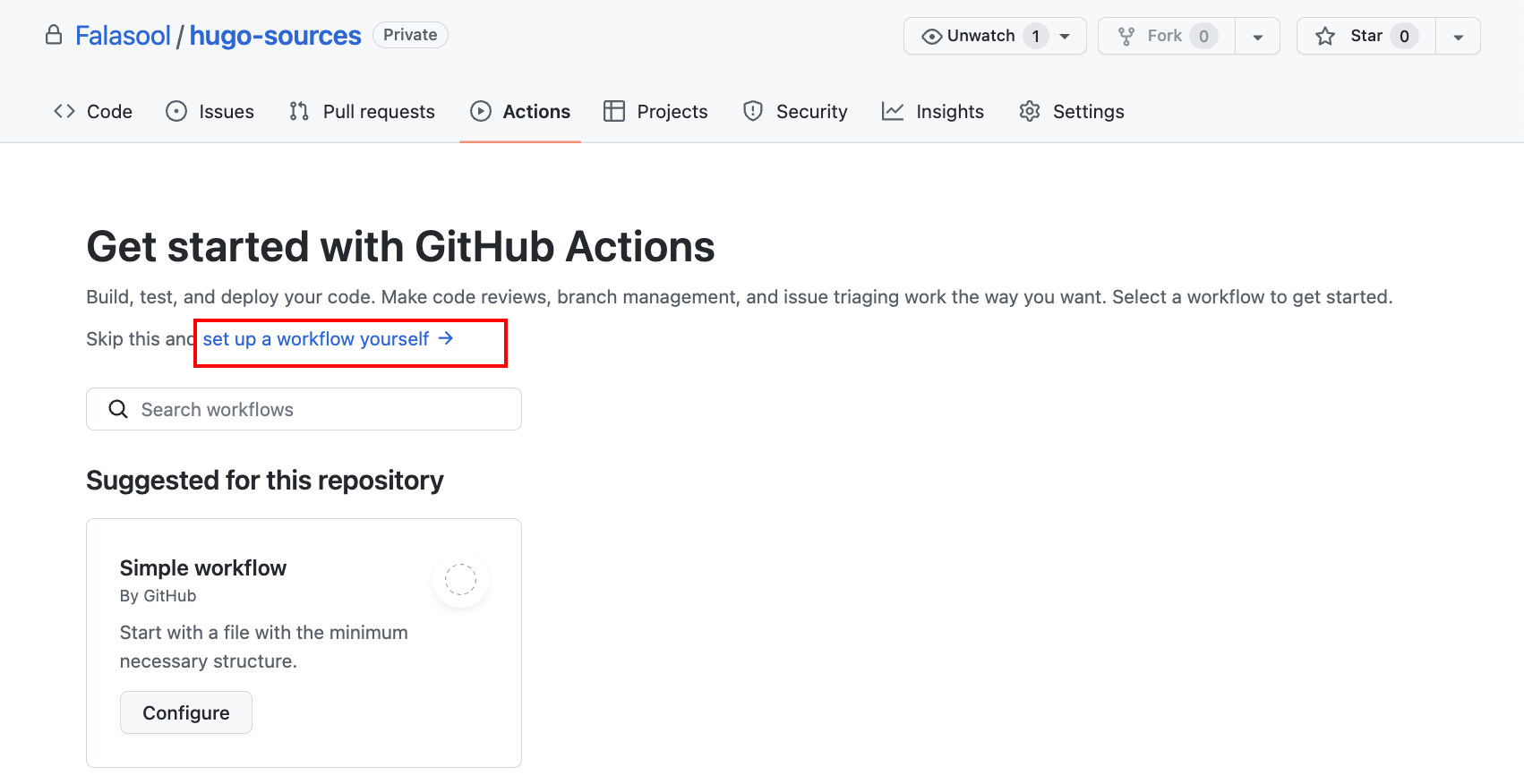Click 'set up a workflow yourself' link
The height and width of the screenshot is (784, 1524).
(328, 339)
